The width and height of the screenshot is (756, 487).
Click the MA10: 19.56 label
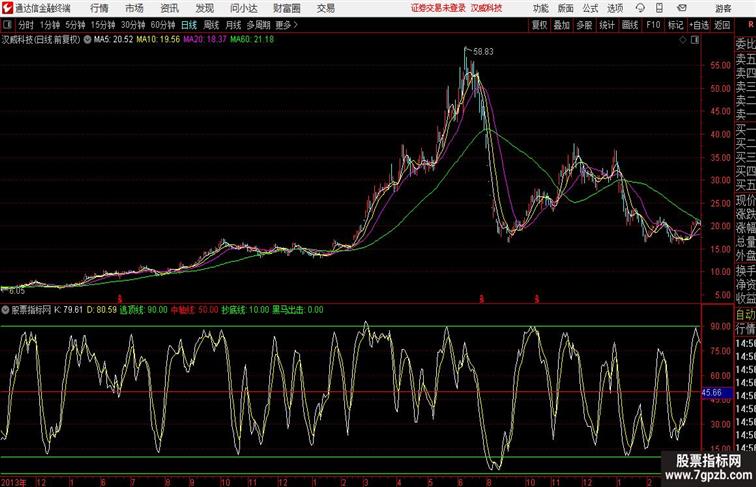(x=158, y=40)
